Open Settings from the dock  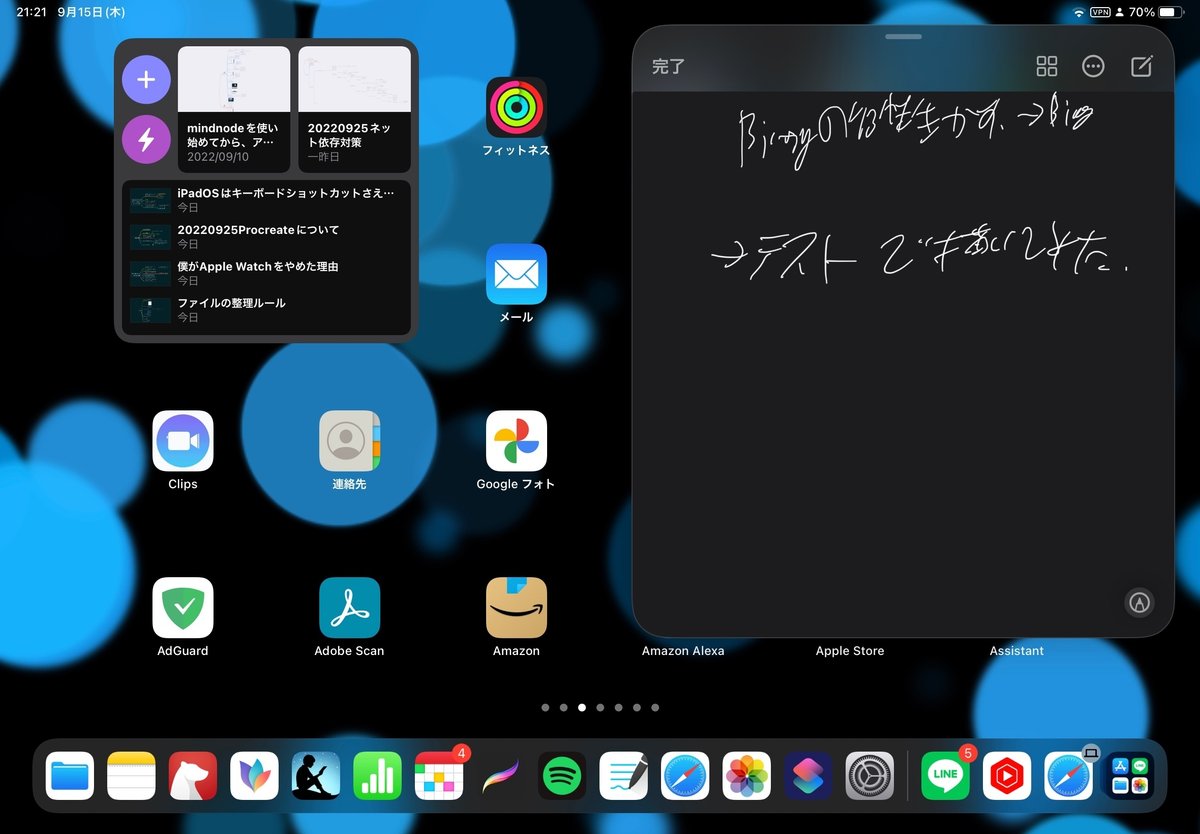click(870, 776)
